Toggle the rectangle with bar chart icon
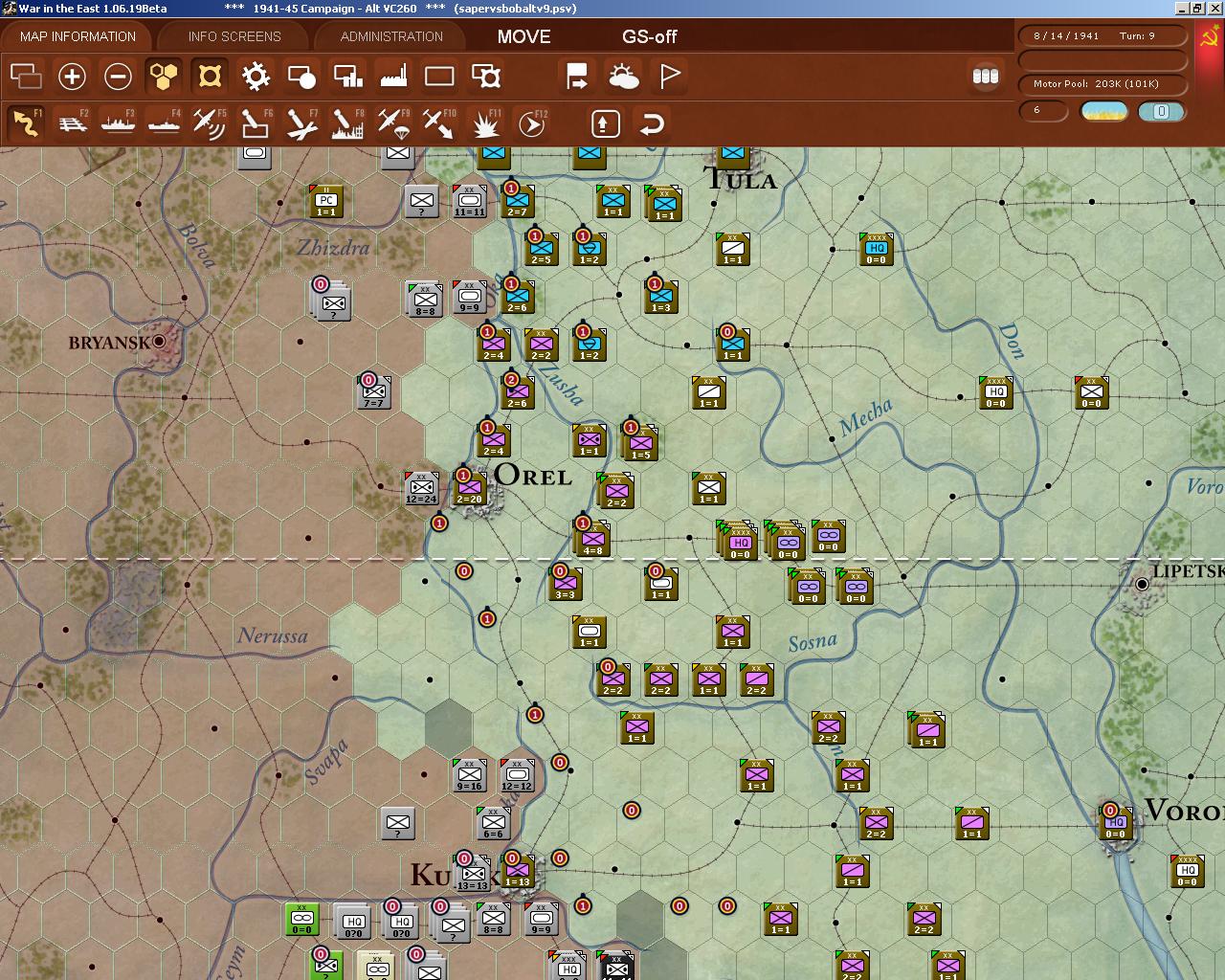This screenshot has height=980, width=1225. tap(347, 76)
